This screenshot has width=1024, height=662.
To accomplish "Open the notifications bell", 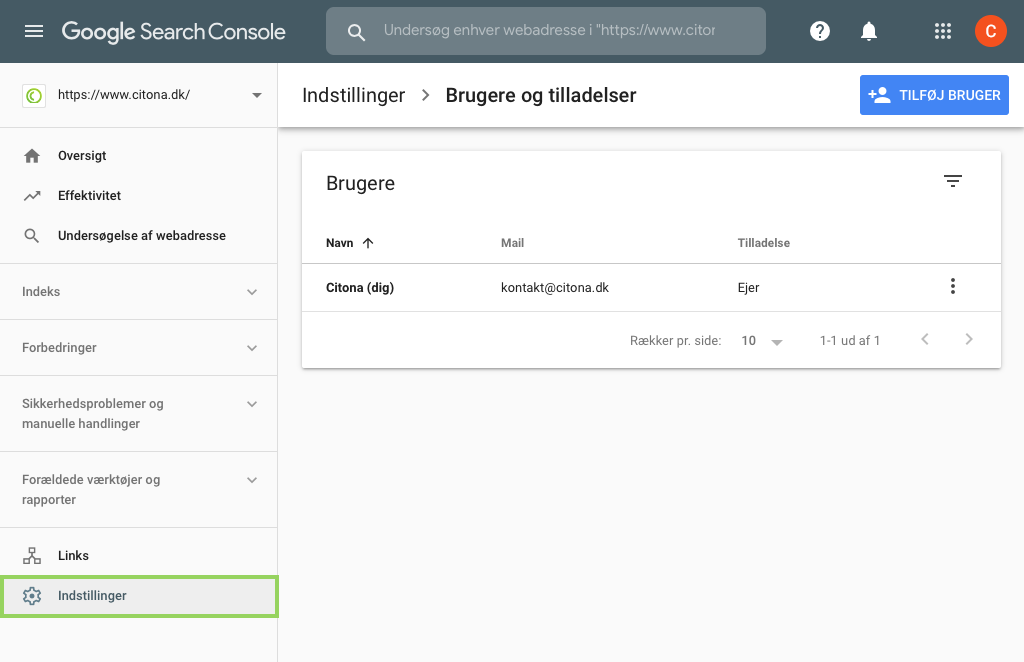I will 869,31.
